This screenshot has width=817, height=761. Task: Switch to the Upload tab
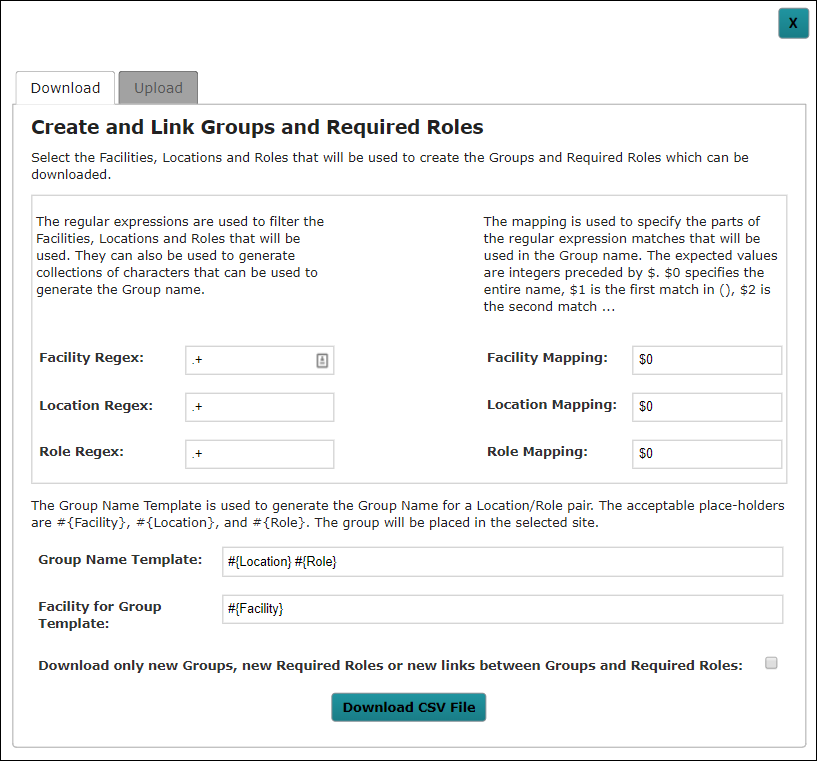[x=157, y=88]
